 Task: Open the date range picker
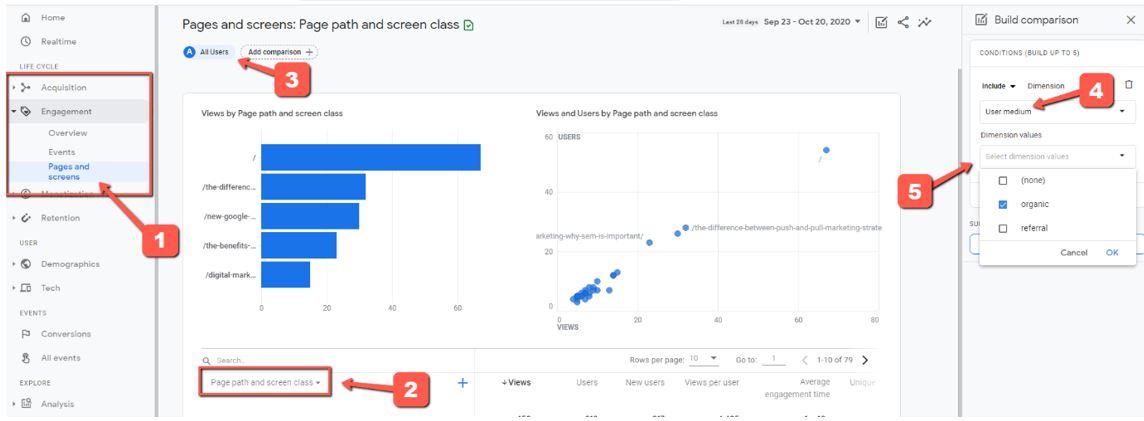(812, 22)
